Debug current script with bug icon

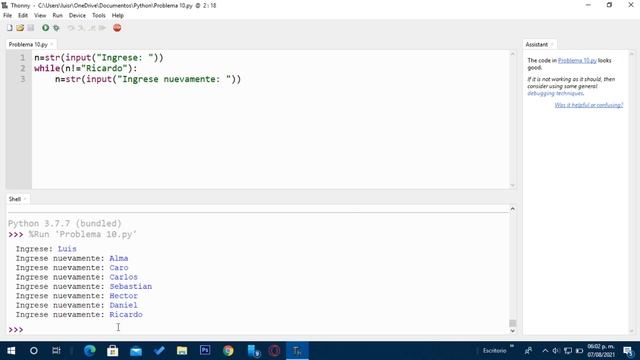pyautogui.click(x=56, y=28)
